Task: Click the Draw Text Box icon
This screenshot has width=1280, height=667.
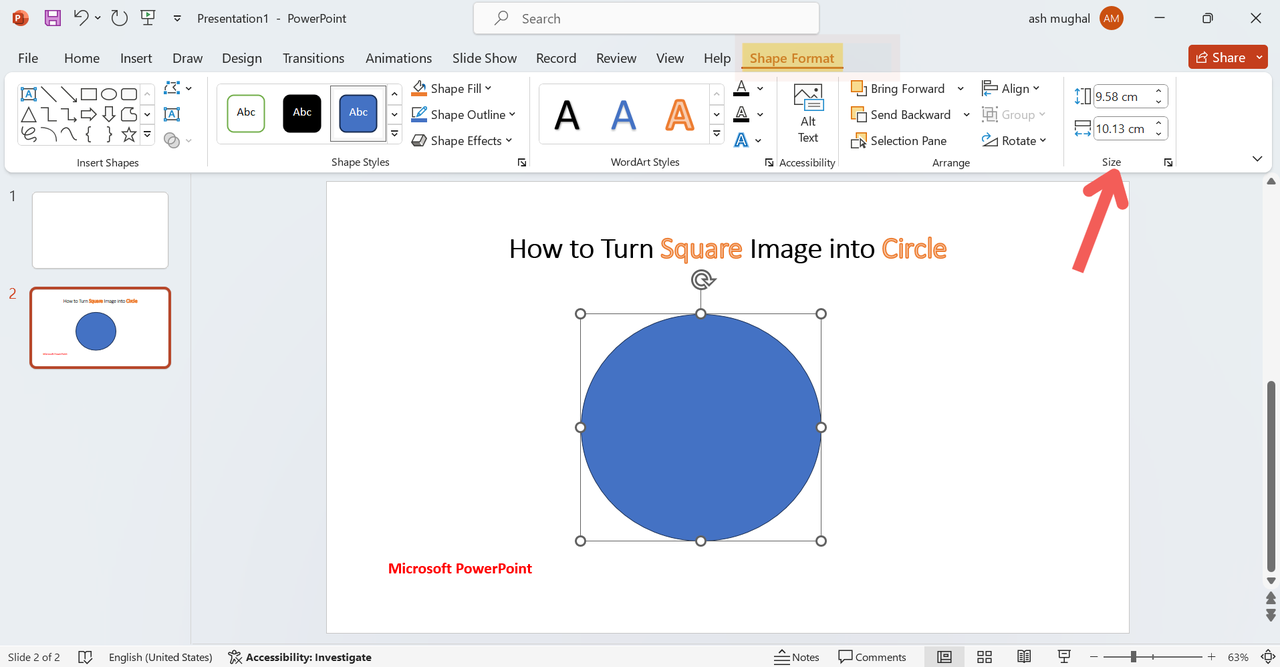Action: click(171, 114)
